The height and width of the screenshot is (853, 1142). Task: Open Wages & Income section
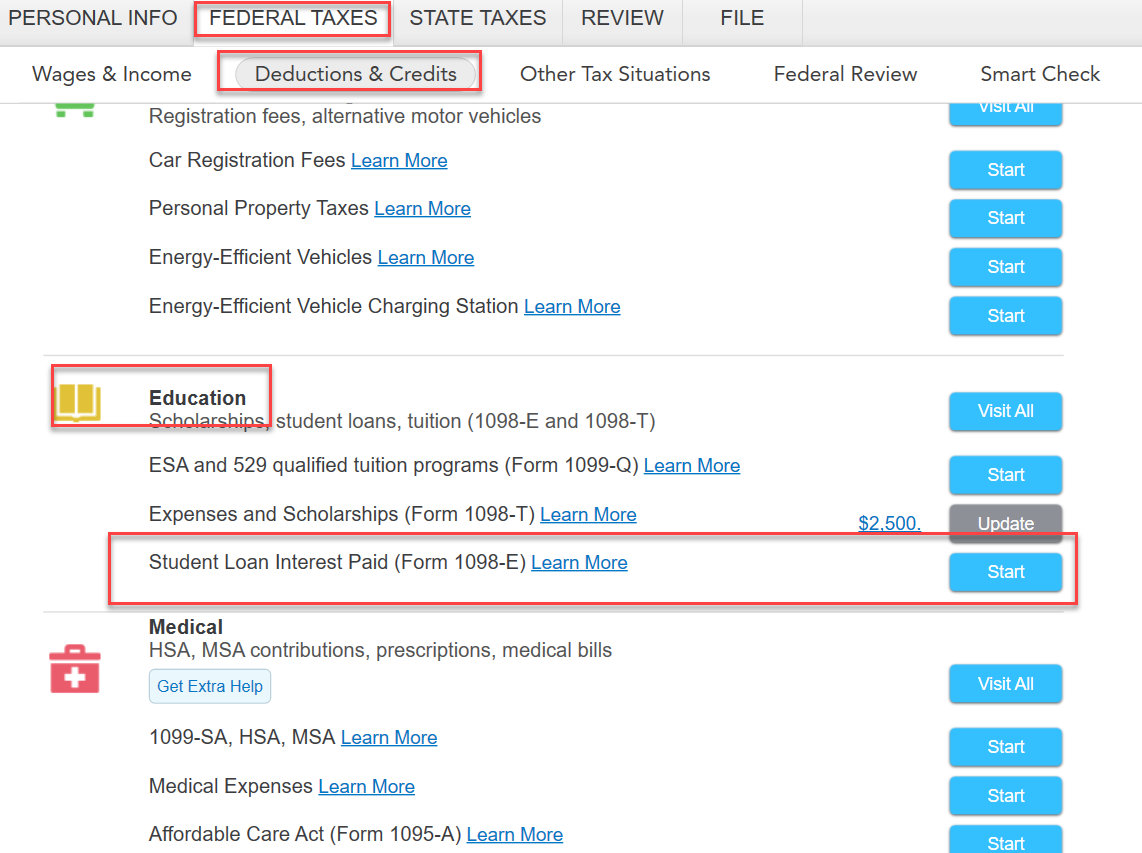(x=111, y=74)
